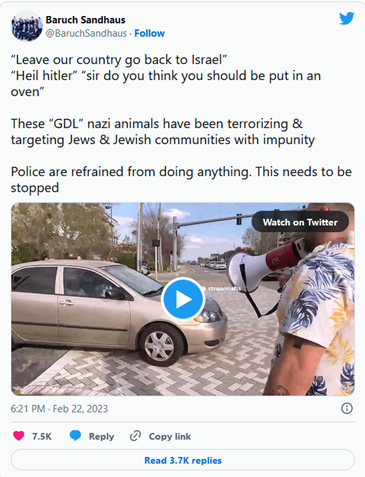
Task: Click the reply speech bubble icon
Action: 75,436
